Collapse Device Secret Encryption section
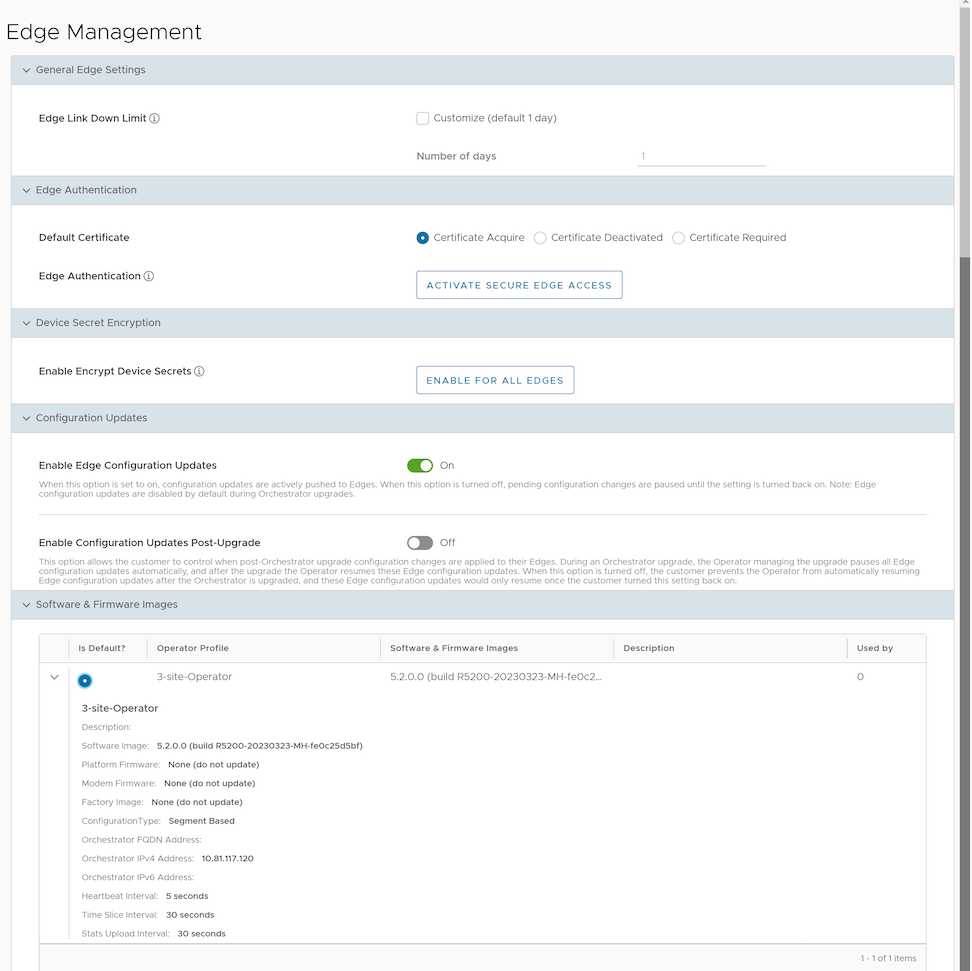972x971 pixels. point(26,323)
